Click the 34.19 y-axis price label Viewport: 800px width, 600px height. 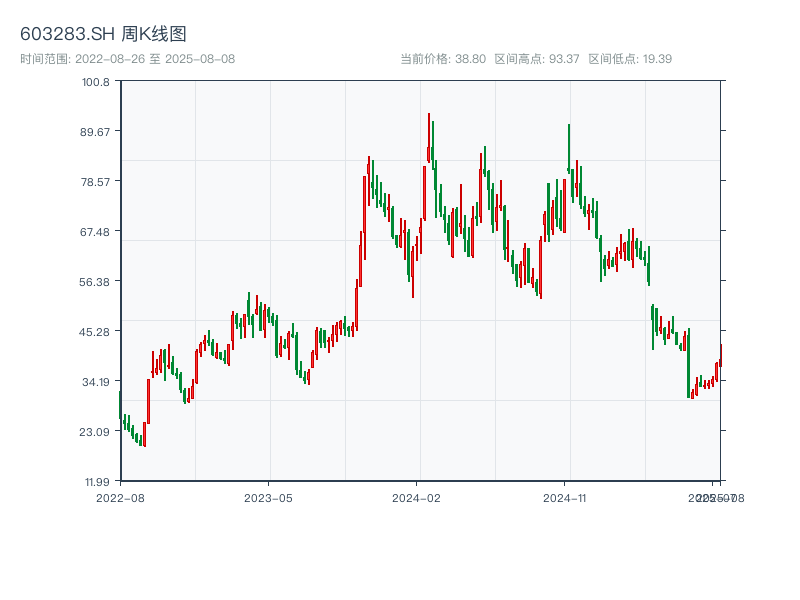[96, 381]
